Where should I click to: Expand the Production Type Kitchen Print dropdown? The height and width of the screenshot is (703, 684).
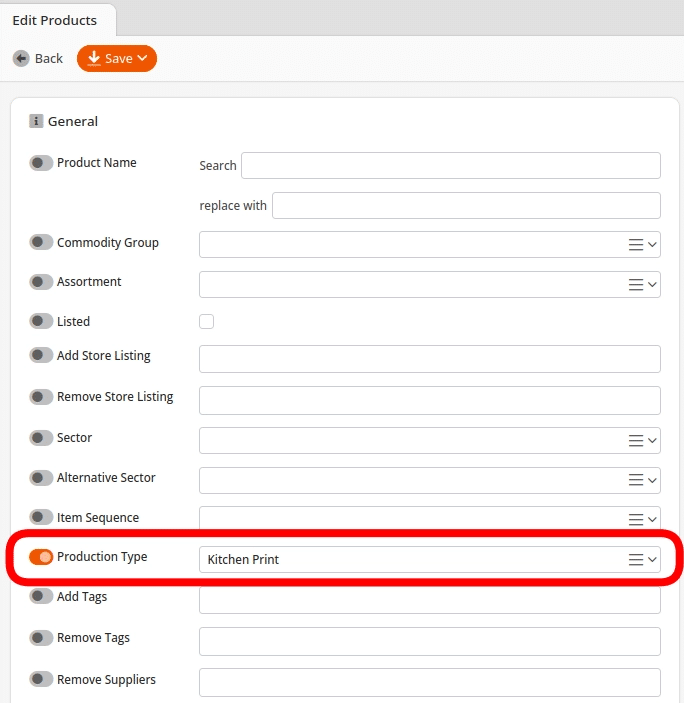(x=410, y=559)
